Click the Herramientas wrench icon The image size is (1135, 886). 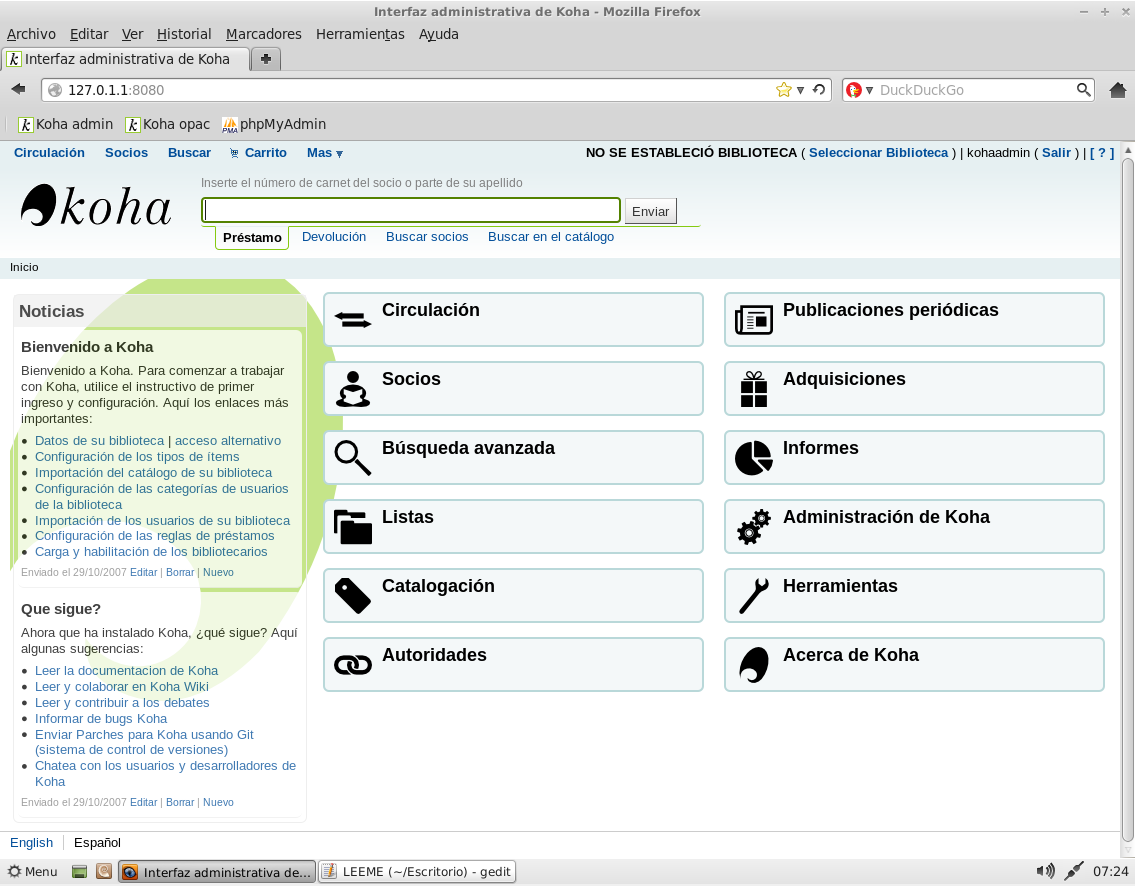[x=754, y=596]
